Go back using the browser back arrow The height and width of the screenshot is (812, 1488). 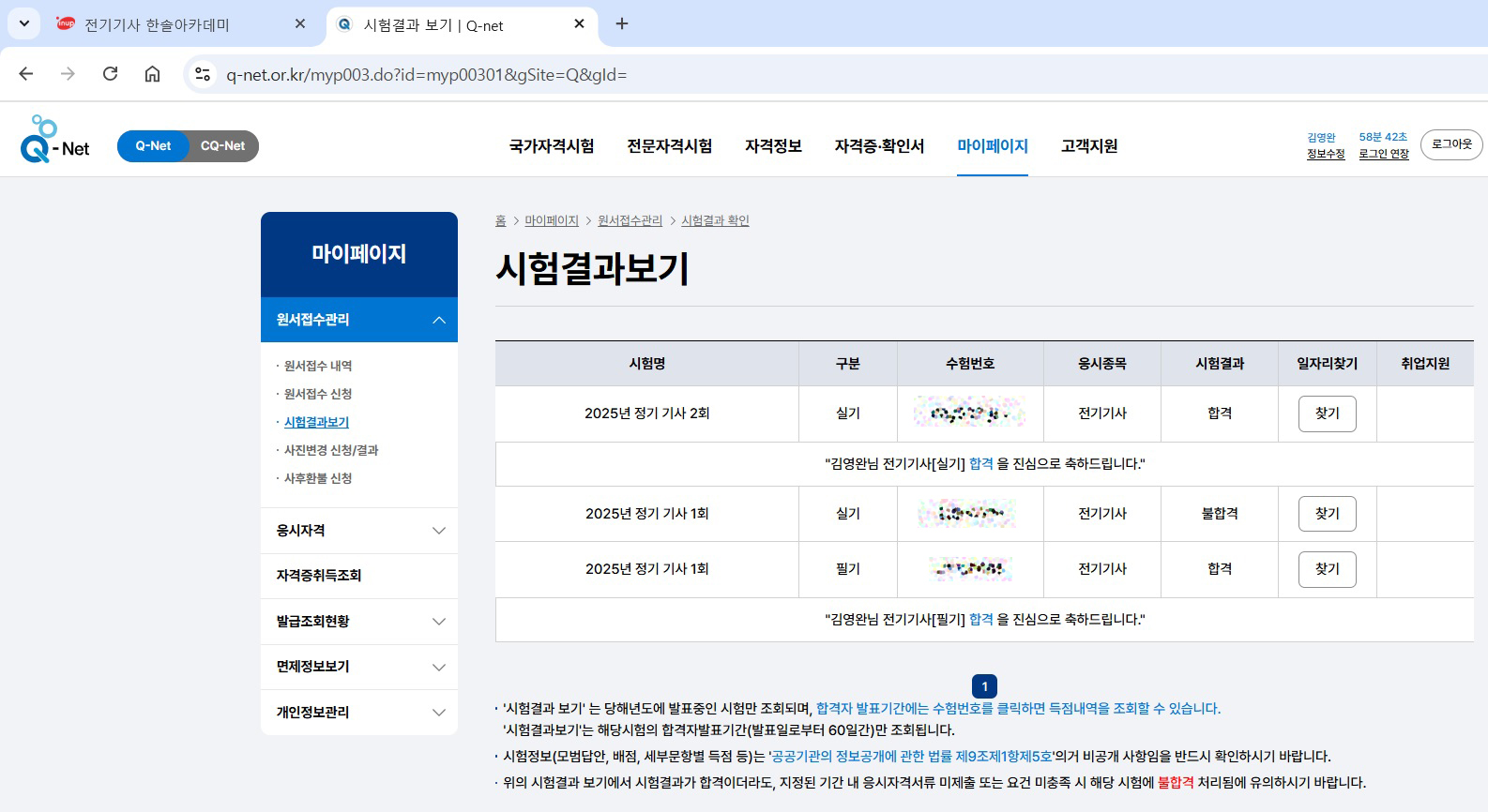[x=26, y=74]
